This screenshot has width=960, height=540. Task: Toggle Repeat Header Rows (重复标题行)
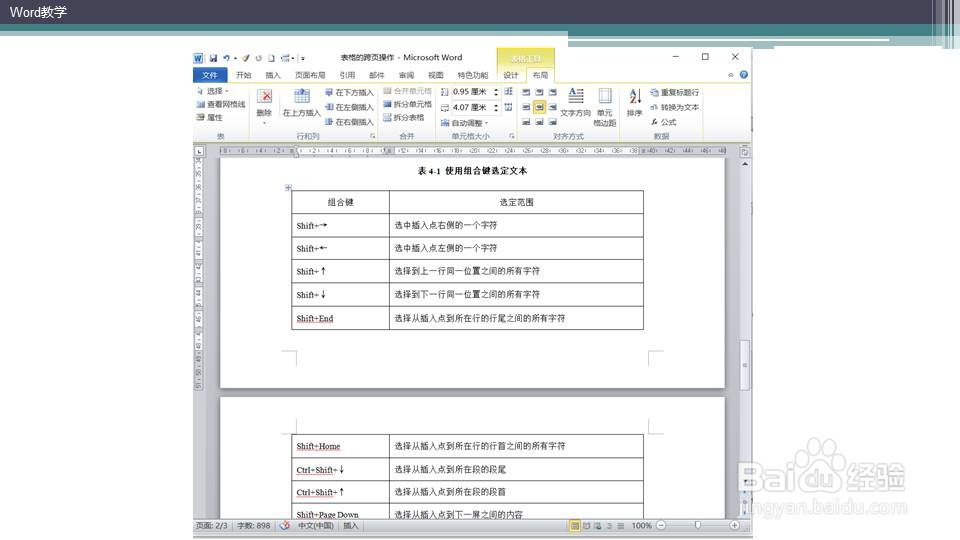[x=674, y=92]
